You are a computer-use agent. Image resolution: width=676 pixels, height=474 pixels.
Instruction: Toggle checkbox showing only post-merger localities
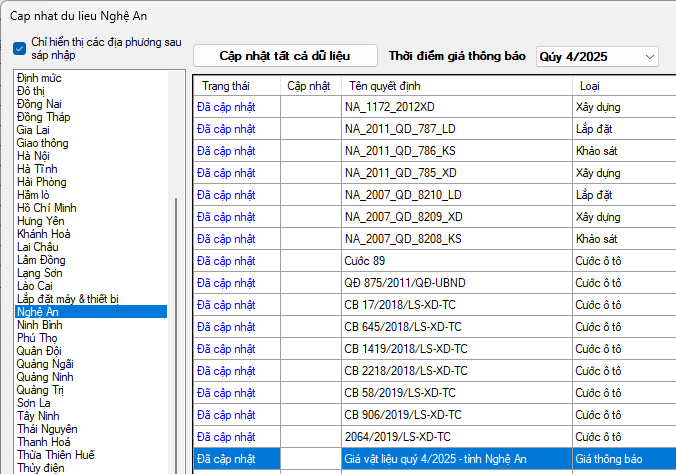pyautogui.click(x=20, y=48)
